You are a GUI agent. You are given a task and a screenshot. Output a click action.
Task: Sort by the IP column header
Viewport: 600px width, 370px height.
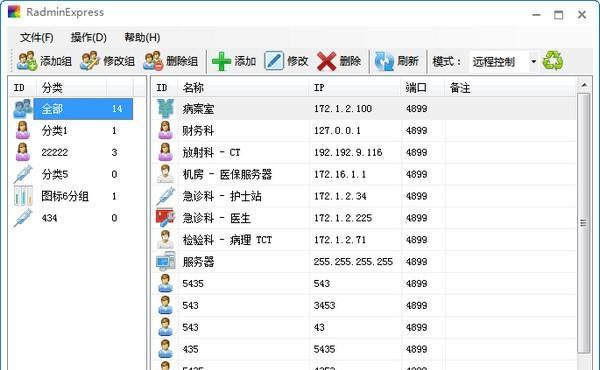click(x=355, y=88)
